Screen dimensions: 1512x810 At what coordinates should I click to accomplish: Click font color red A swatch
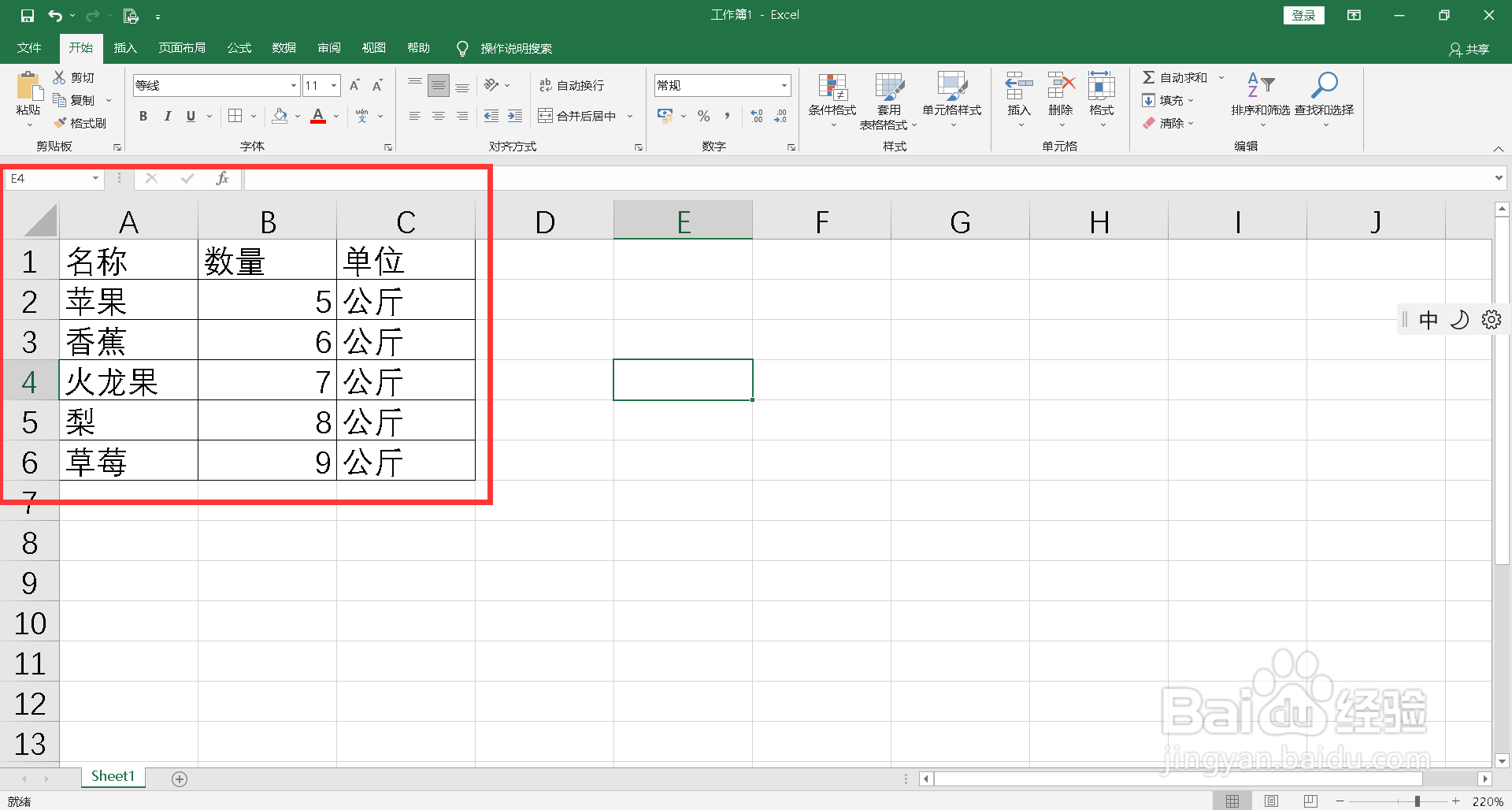pyautogui.click(x=318, y=116)
